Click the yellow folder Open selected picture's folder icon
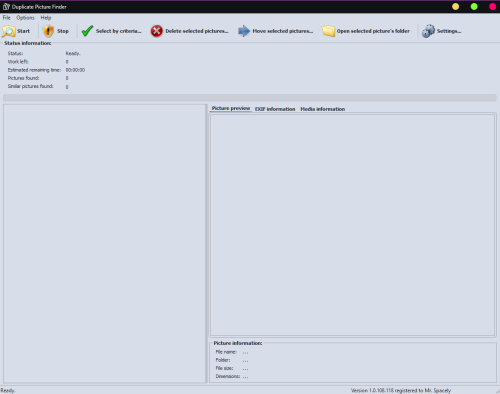Image resolution: width=500 pixels, height=394 pixels. pyautogui.click(x=328, y=31)
